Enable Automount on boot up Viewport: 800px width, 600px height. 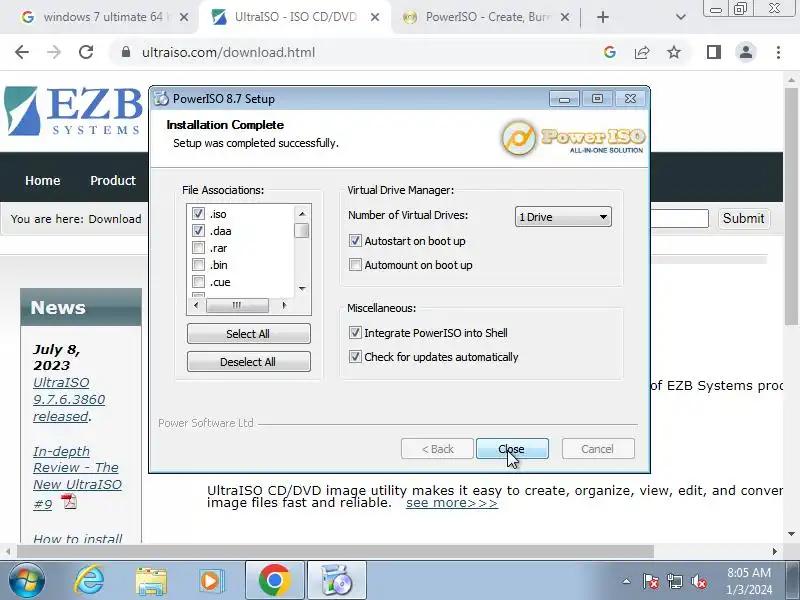coord(355,264)
